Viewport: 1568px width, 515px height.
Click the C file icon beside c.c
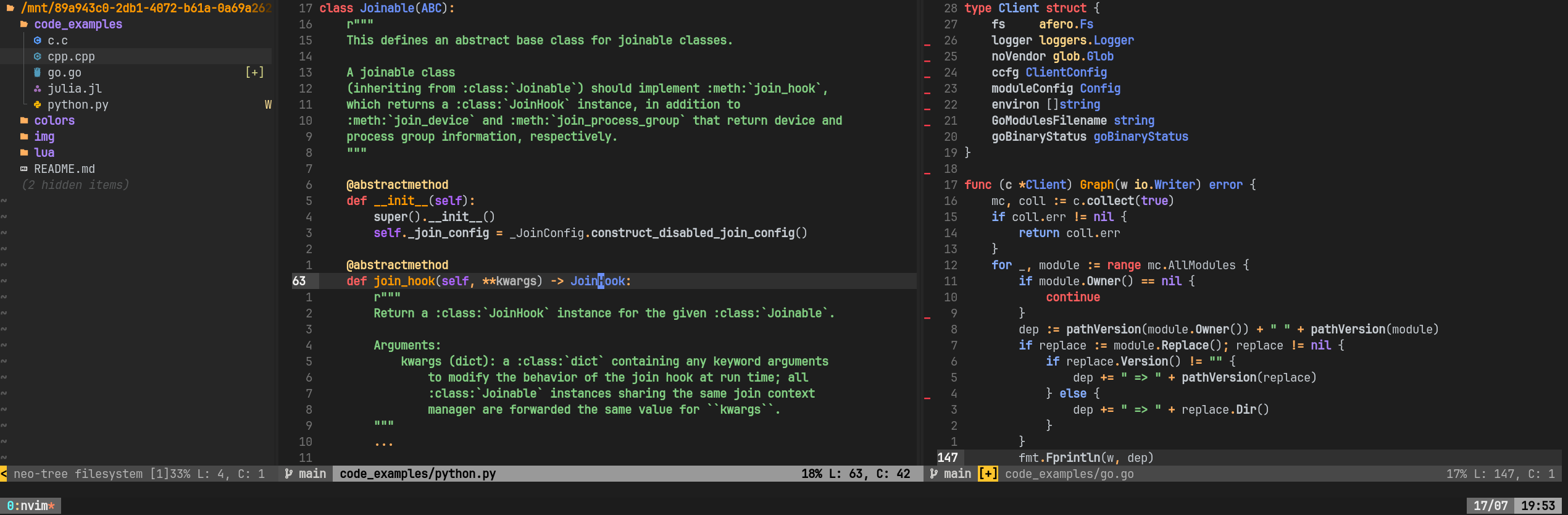point(37,40)
